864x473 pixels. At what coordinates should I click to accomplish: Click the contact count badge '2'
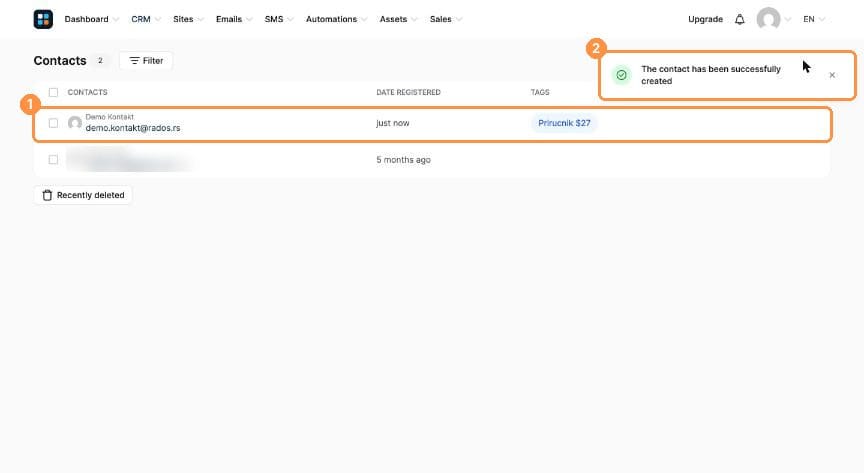100,61
